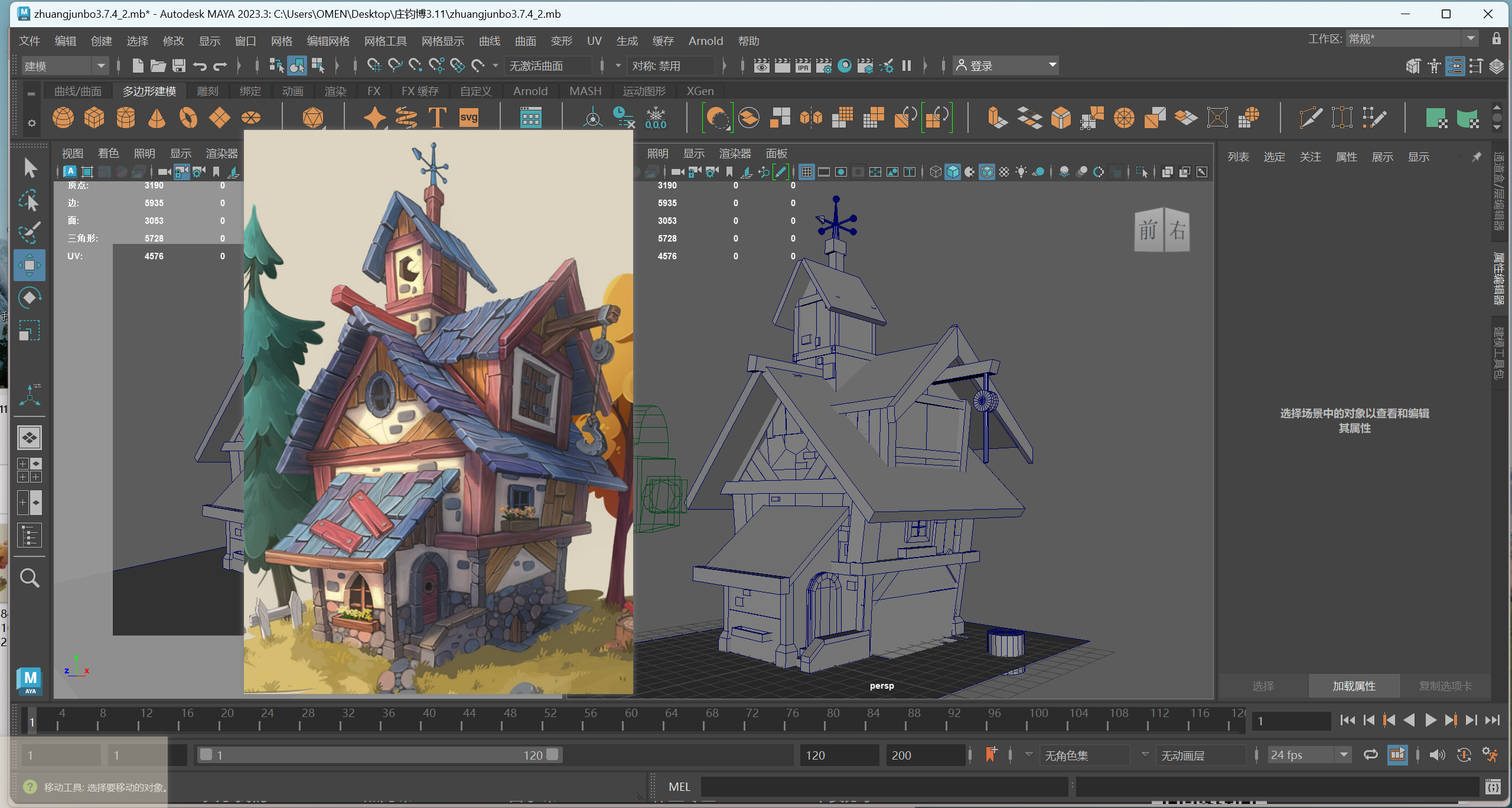Toggle textured display in the persp panel
1512x808 pixels.
coord(1004,172)
